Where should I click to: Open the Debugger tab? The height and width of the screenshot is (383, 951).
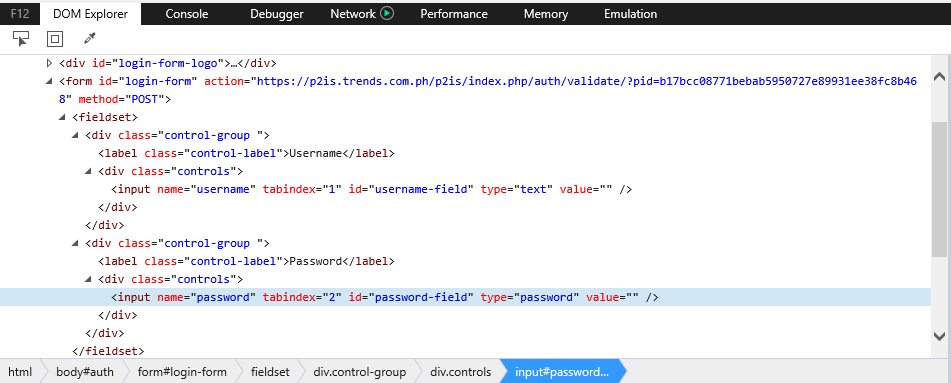(277, 13)
